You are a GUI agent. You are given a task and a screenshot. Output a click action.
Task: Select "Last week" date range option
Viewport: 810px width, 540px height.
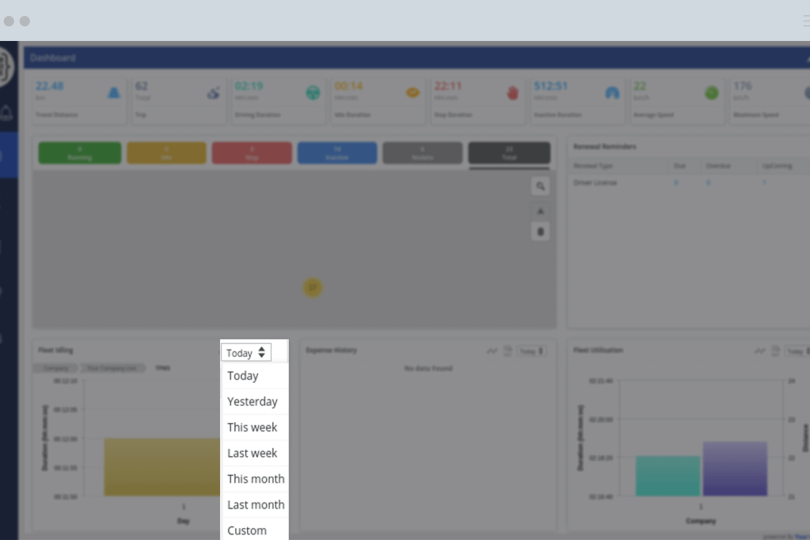click(x=252, y=453)
